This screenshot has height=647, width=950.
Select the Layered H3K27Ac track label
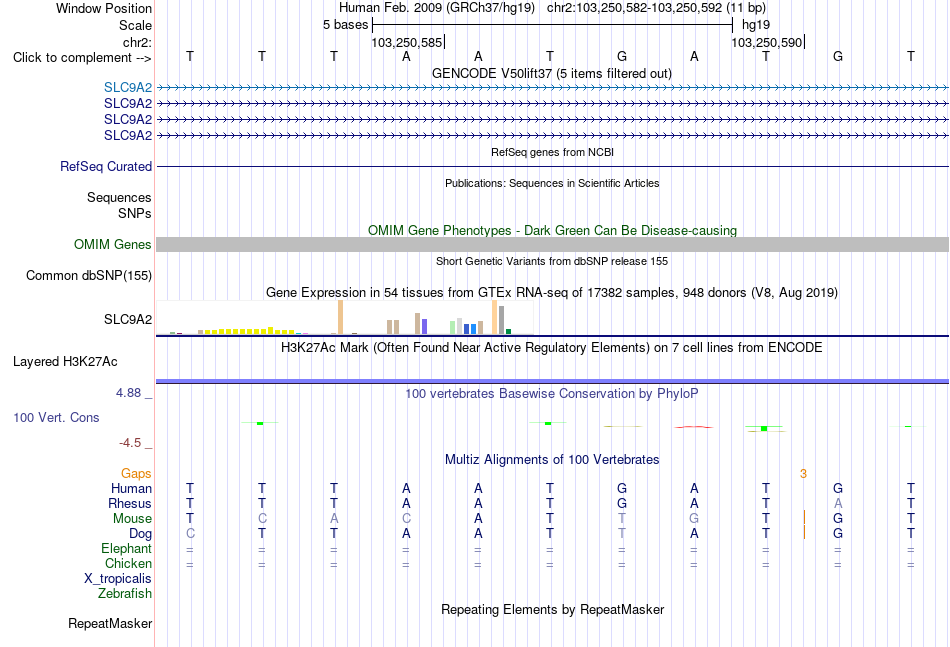pos(65,362)
